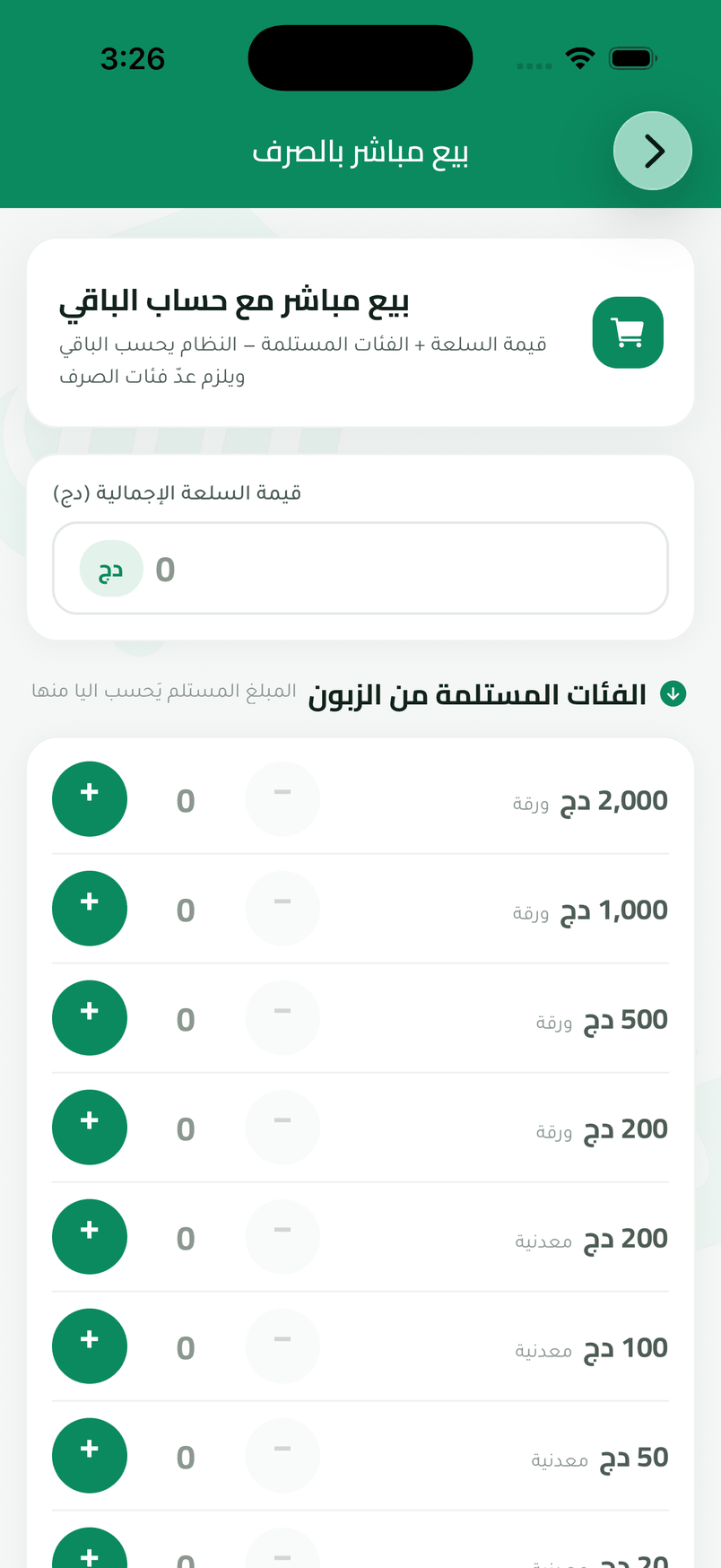Tap the shopping cart icon
Viewport: 721px width, 1568px height.
[628, 333]
